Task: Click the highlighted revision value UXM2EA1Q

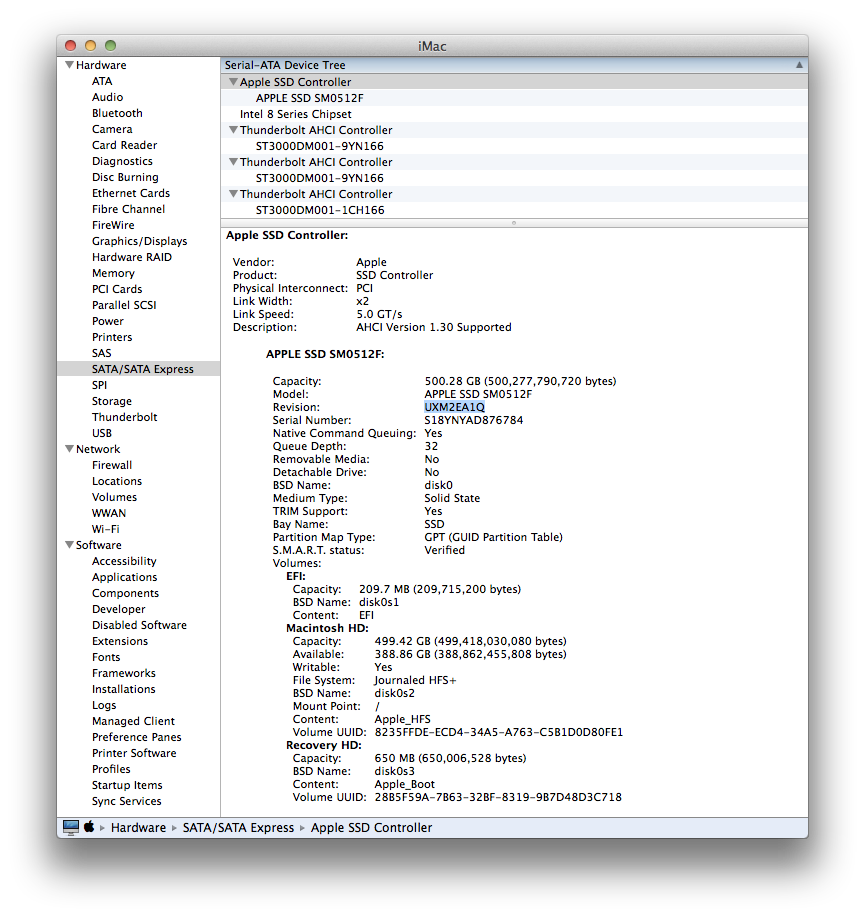Action: click(x=454, y=407)
